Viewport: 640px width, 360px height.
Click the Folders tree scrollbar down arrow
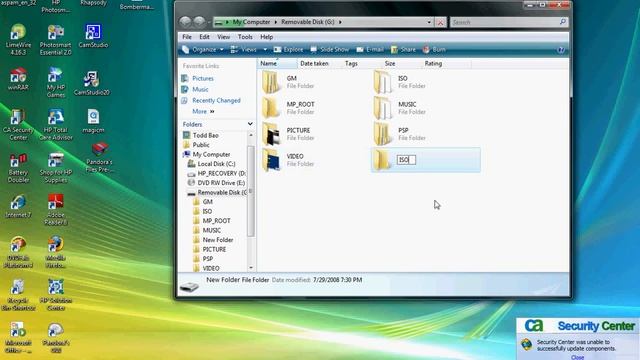coord(251,268)
